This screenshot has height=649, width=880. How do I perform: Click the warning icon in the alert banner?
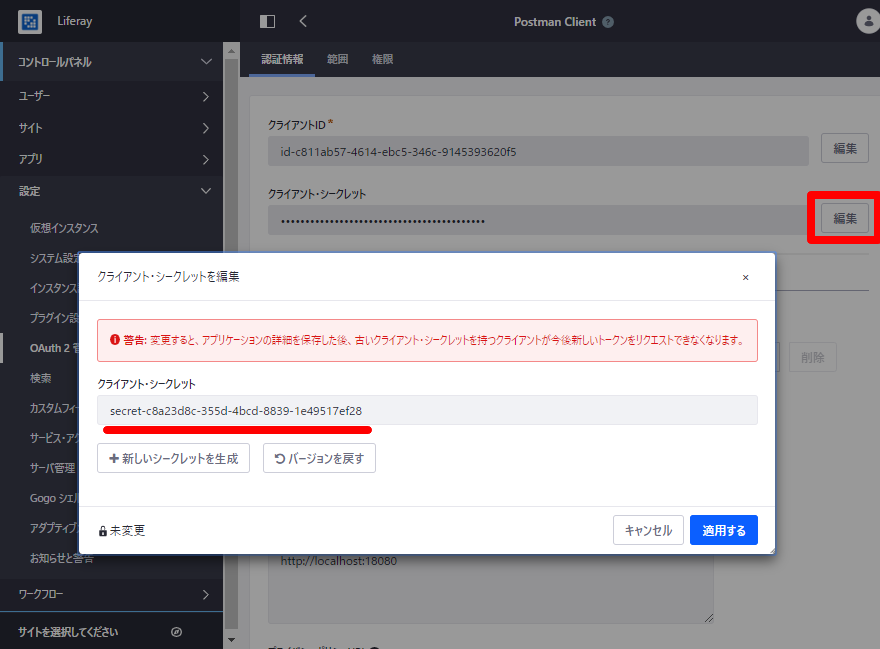[113, 341]
